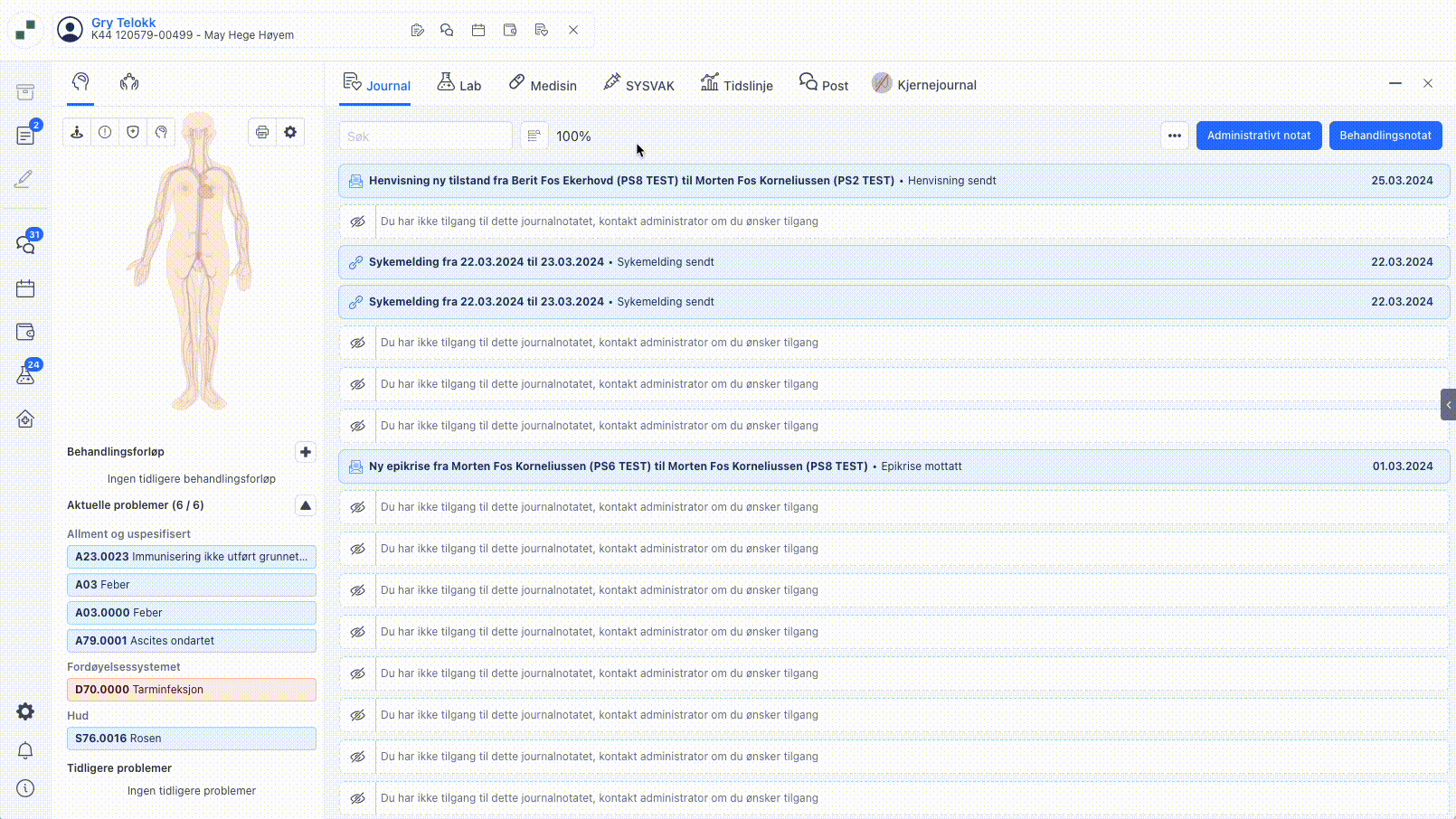Image resolution: width=1456 pixels, height=819 pixels.
Task: Click the Behandlingsnotat button
Action: [1385, 136]
